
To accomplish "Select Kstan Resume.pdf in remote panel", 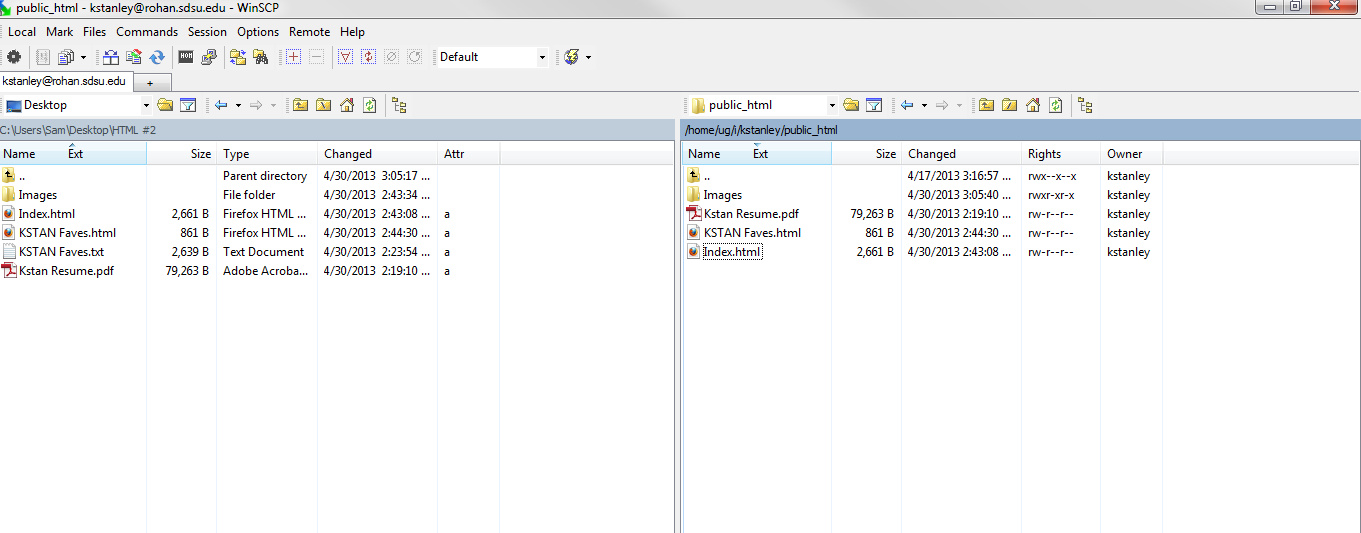I will pyautogui.click(x=751, y=214).
